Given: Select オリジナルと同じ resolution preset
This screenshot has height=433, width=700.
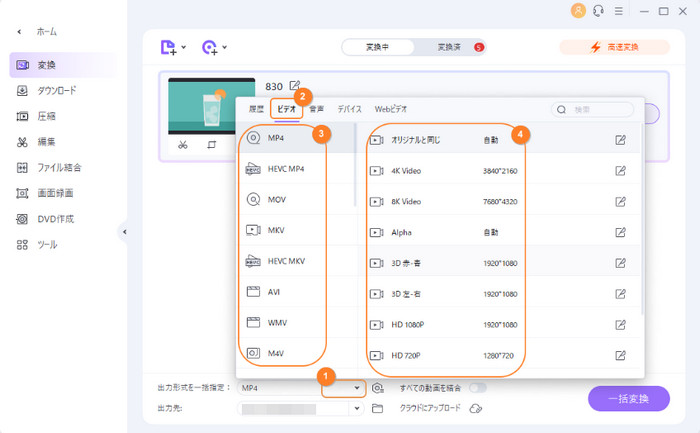Looking at the screenshot, I should [x=500, y=140].
